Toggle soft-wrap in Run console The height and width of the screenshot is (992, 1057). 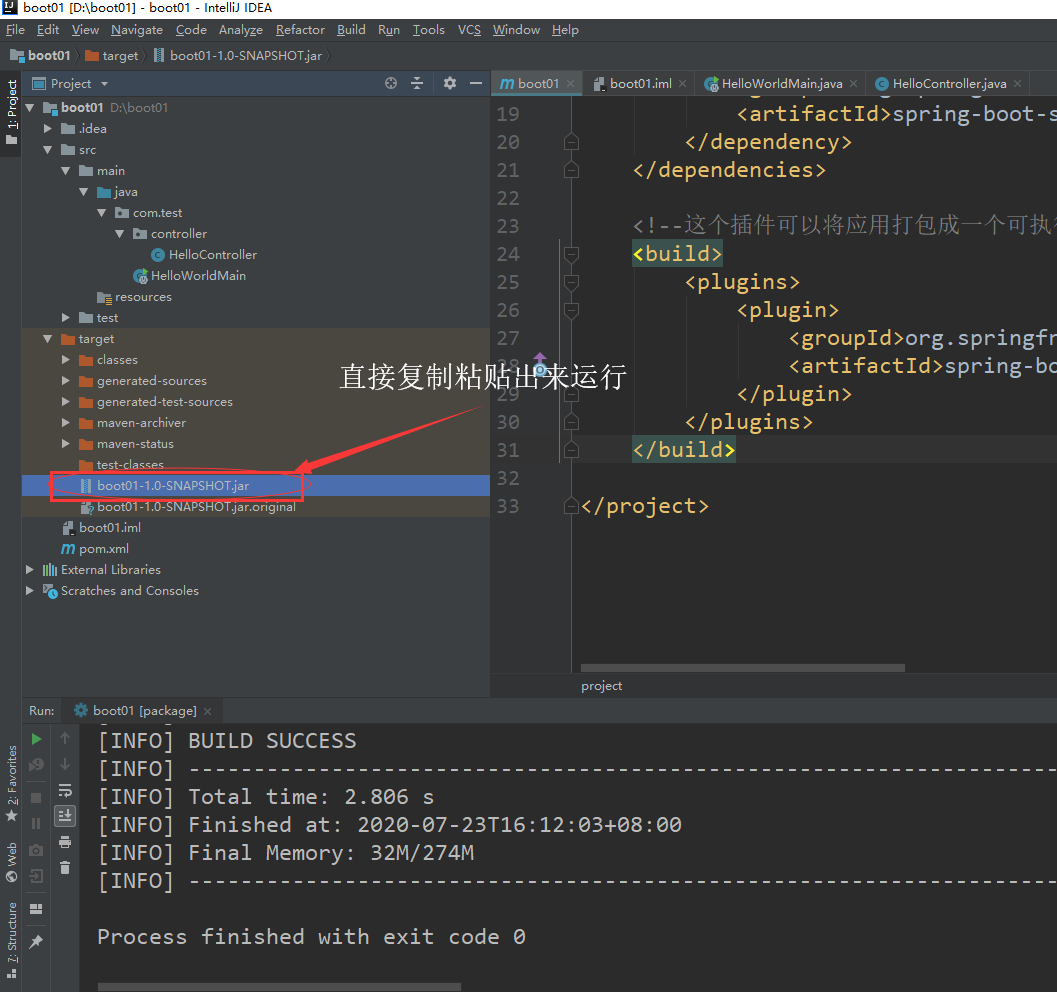point(65,790)
